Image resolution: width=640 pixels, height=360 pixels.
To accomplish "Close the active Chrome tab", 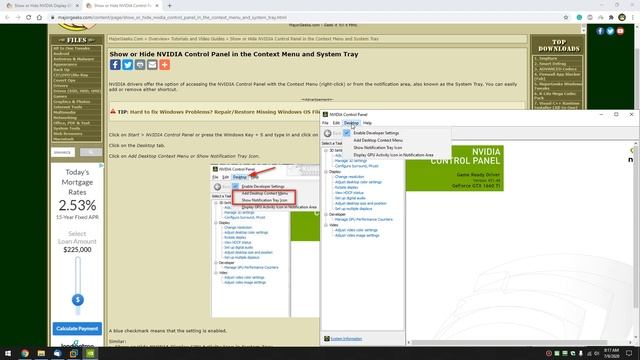I will 157,6.
